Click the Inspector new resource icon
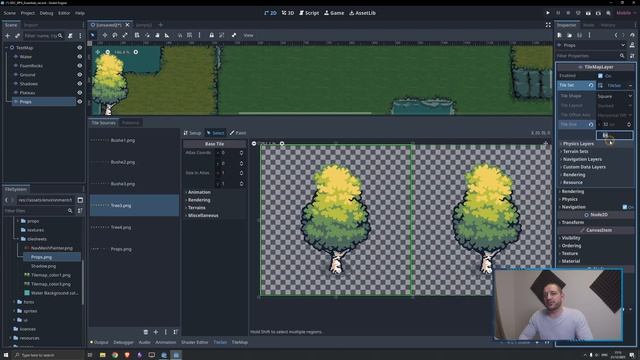This screenshot has height=360, width=640. (x=560, y=35)
